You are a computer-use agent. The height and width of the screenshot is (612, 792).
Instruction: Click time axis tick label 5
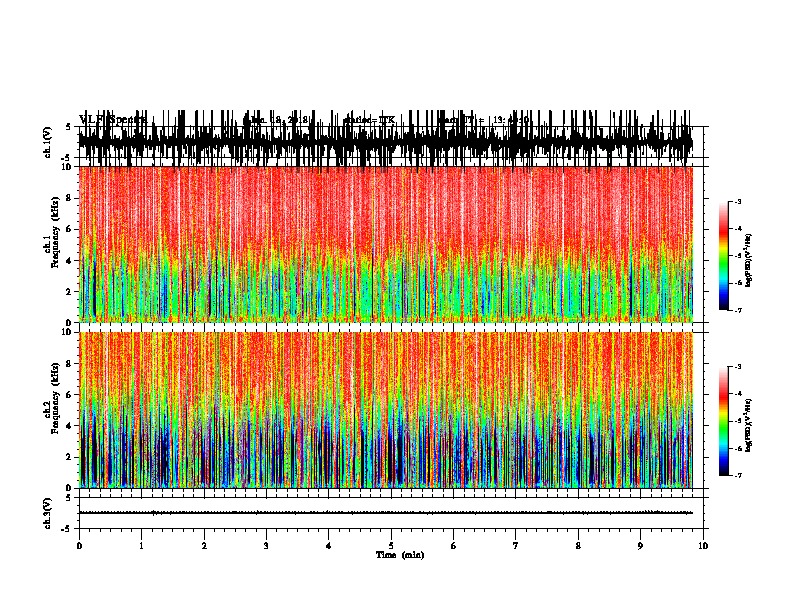(x=391, y=546)
